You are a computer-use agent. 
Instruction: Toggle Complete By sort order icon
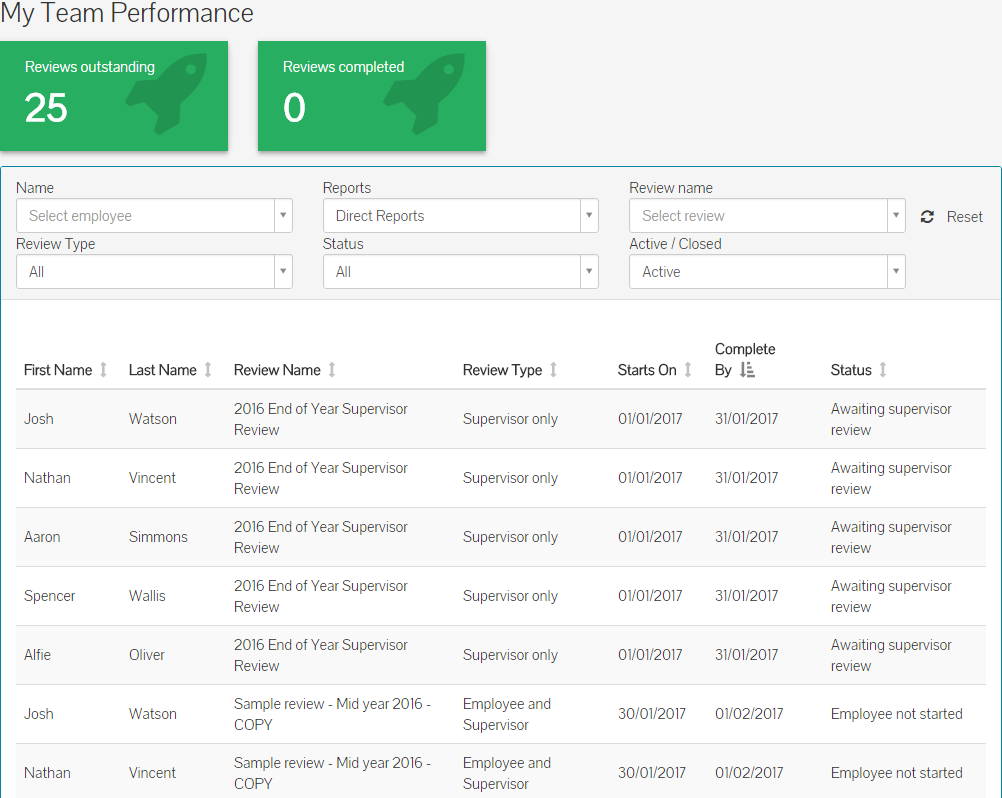(747, 370)
